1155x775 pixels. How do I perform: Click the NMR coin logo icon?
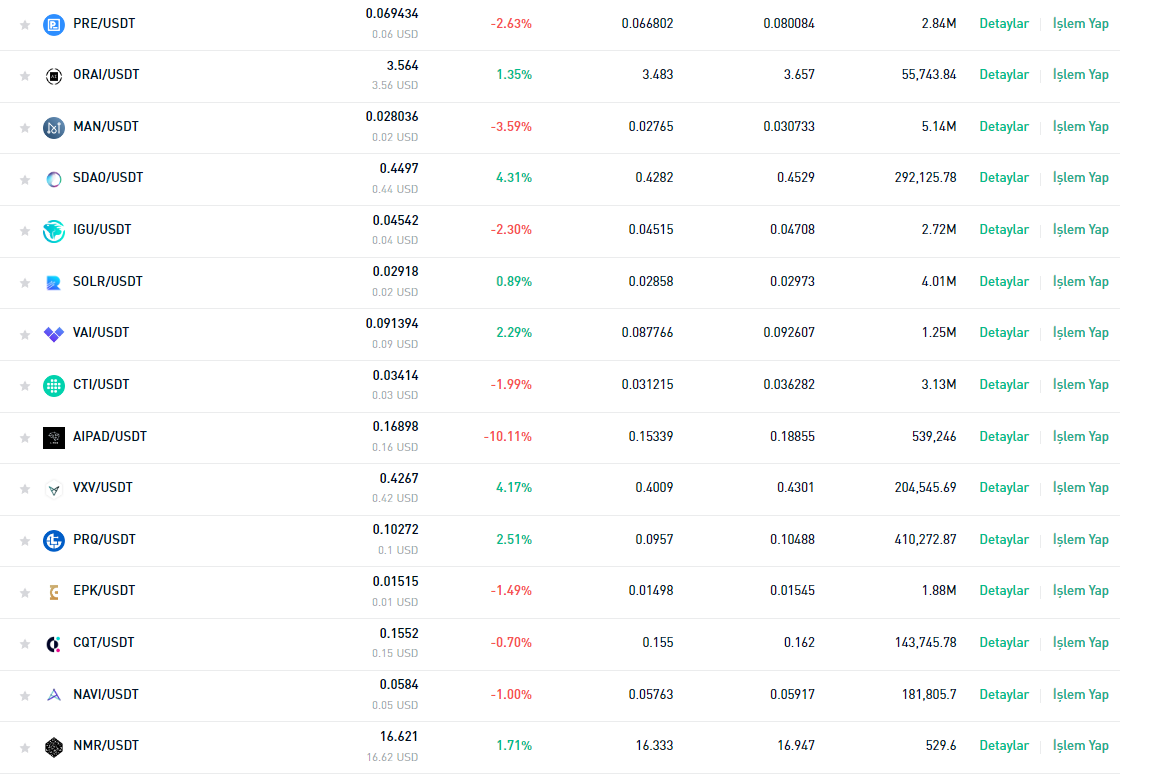tap(54, 747)
